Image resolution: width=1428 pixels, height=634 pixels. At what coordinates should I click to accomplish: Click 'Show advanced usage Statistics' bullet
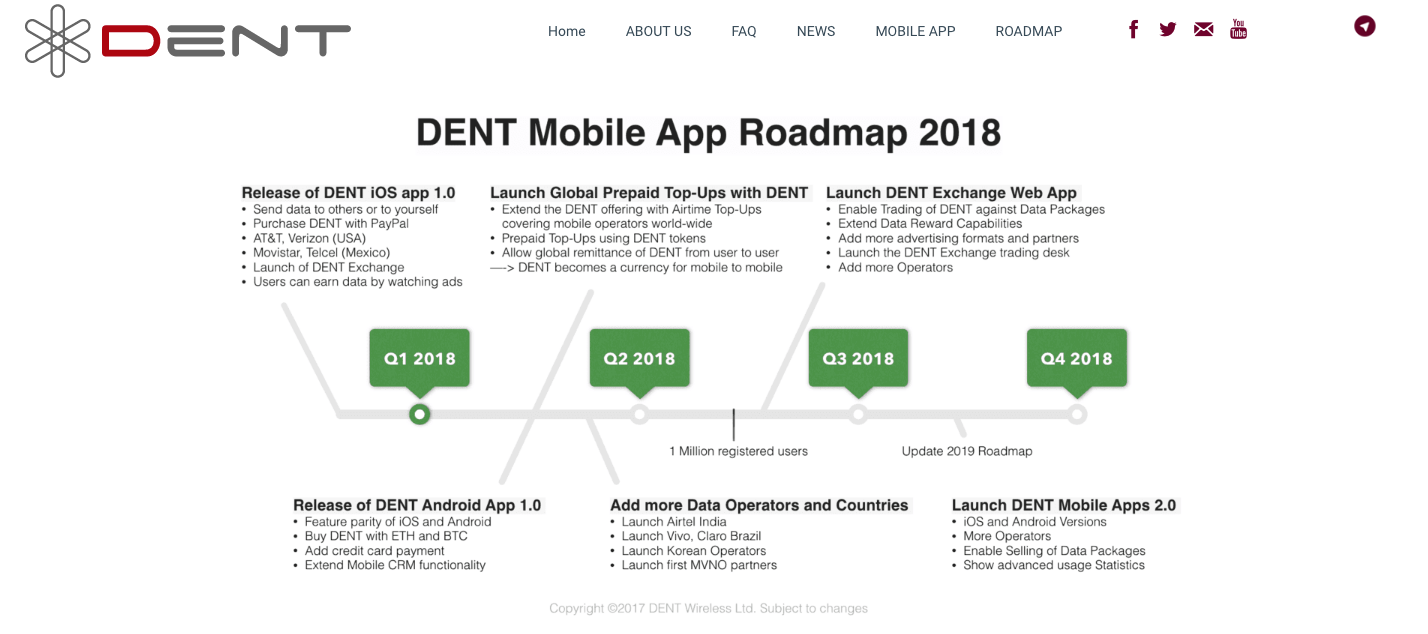tap(1054, 565)
